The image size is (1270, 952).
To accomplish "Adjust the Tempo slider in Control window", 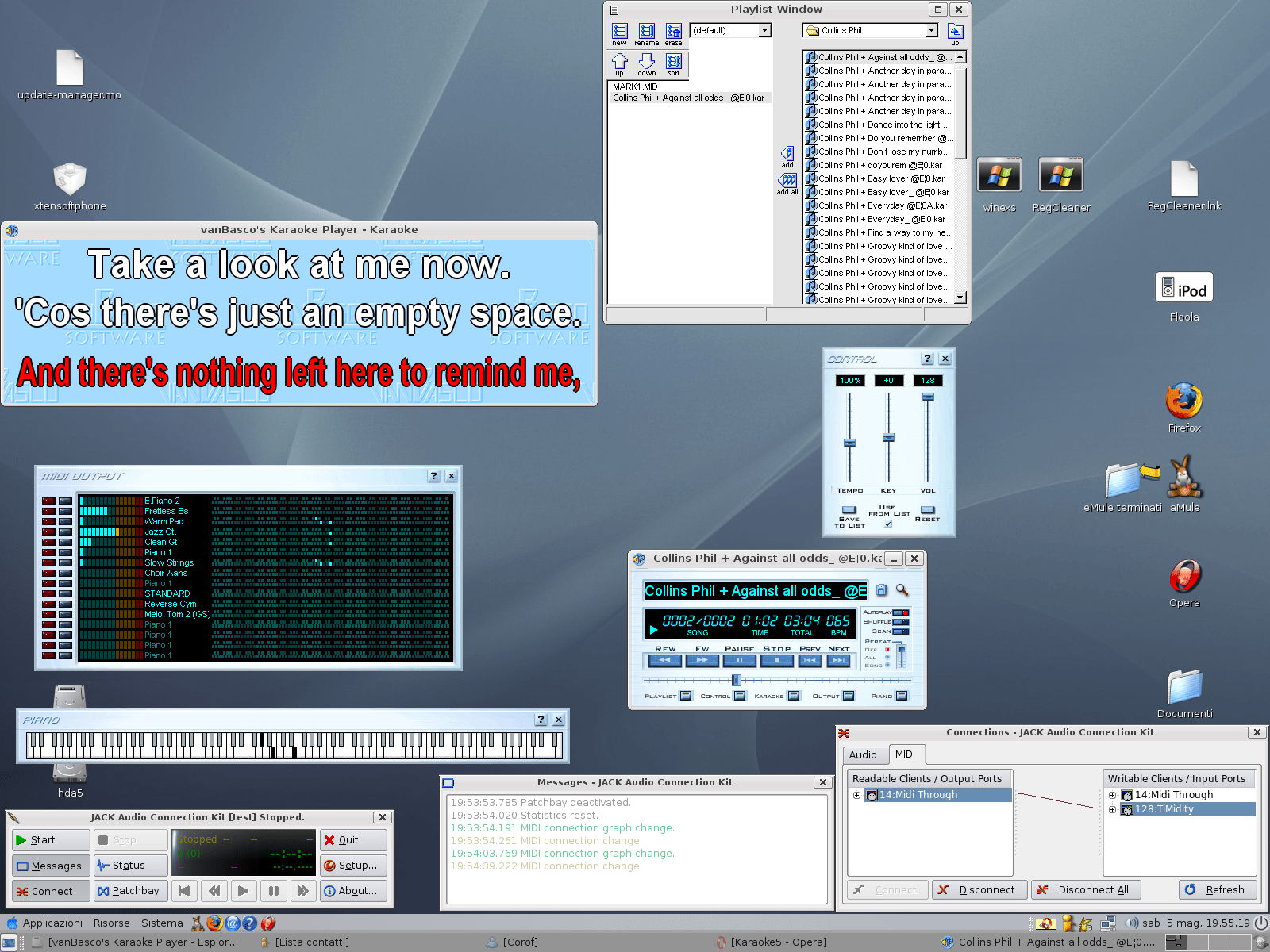I will coord(849,445).
